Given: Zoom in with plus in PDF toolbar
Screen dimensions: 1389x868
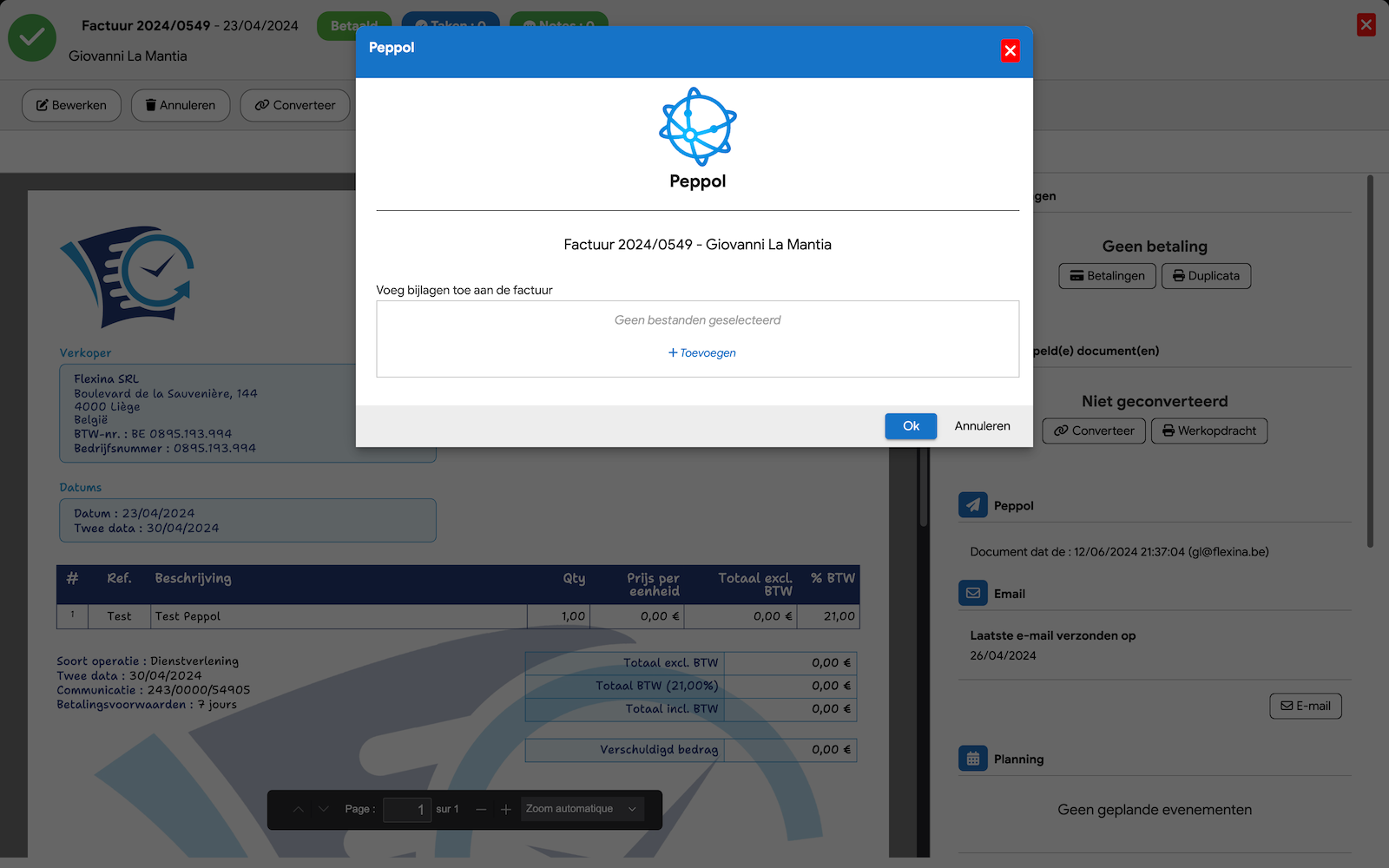Looking at the screenshot, I should click(x=506, y=809).
